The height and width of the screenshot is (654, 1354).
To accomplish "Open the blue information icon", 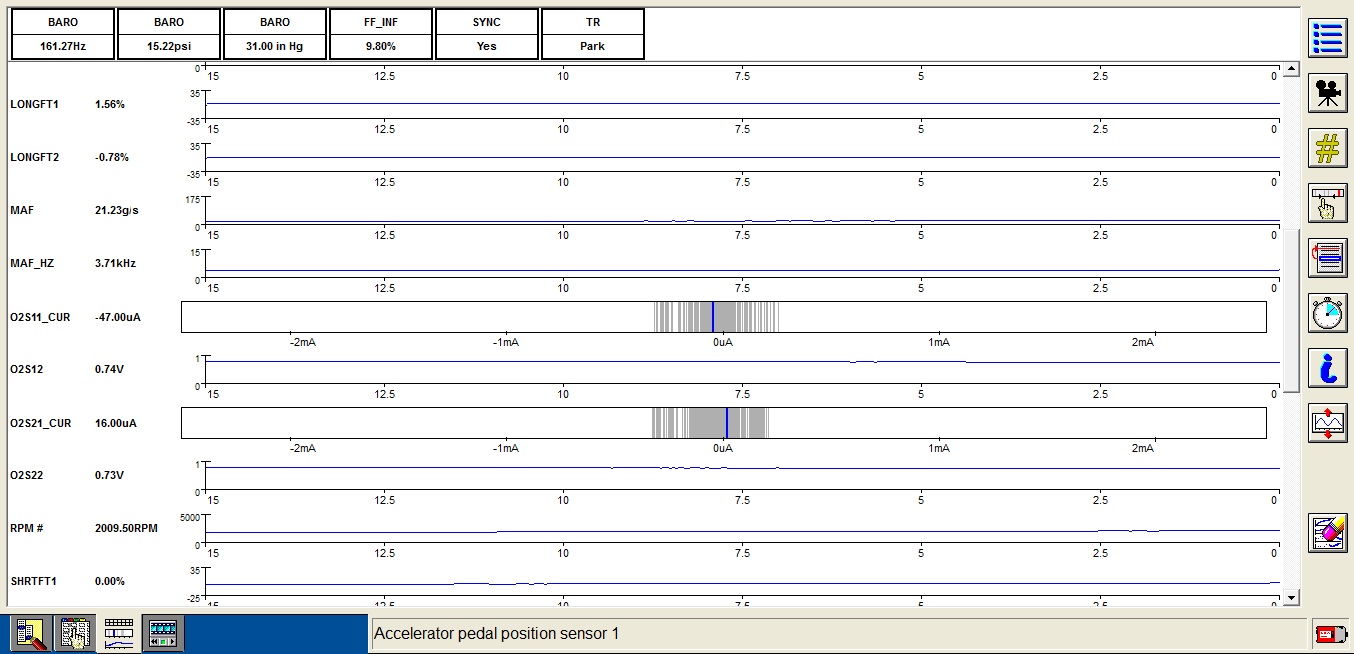I will (1328, 368).
